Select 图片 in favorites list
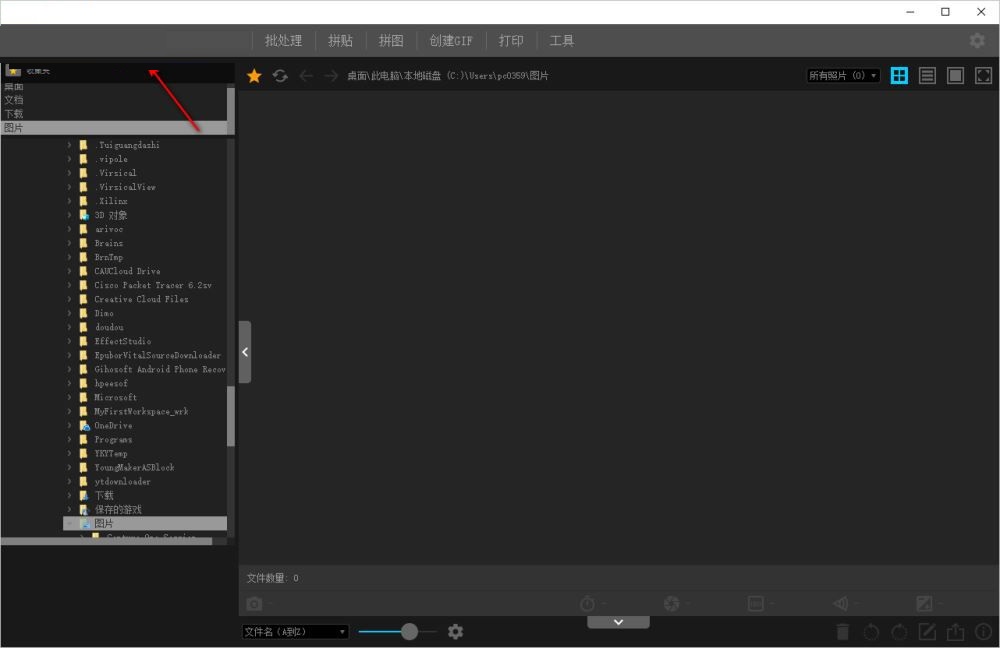The image size is (1000, 648). [114, 128]
